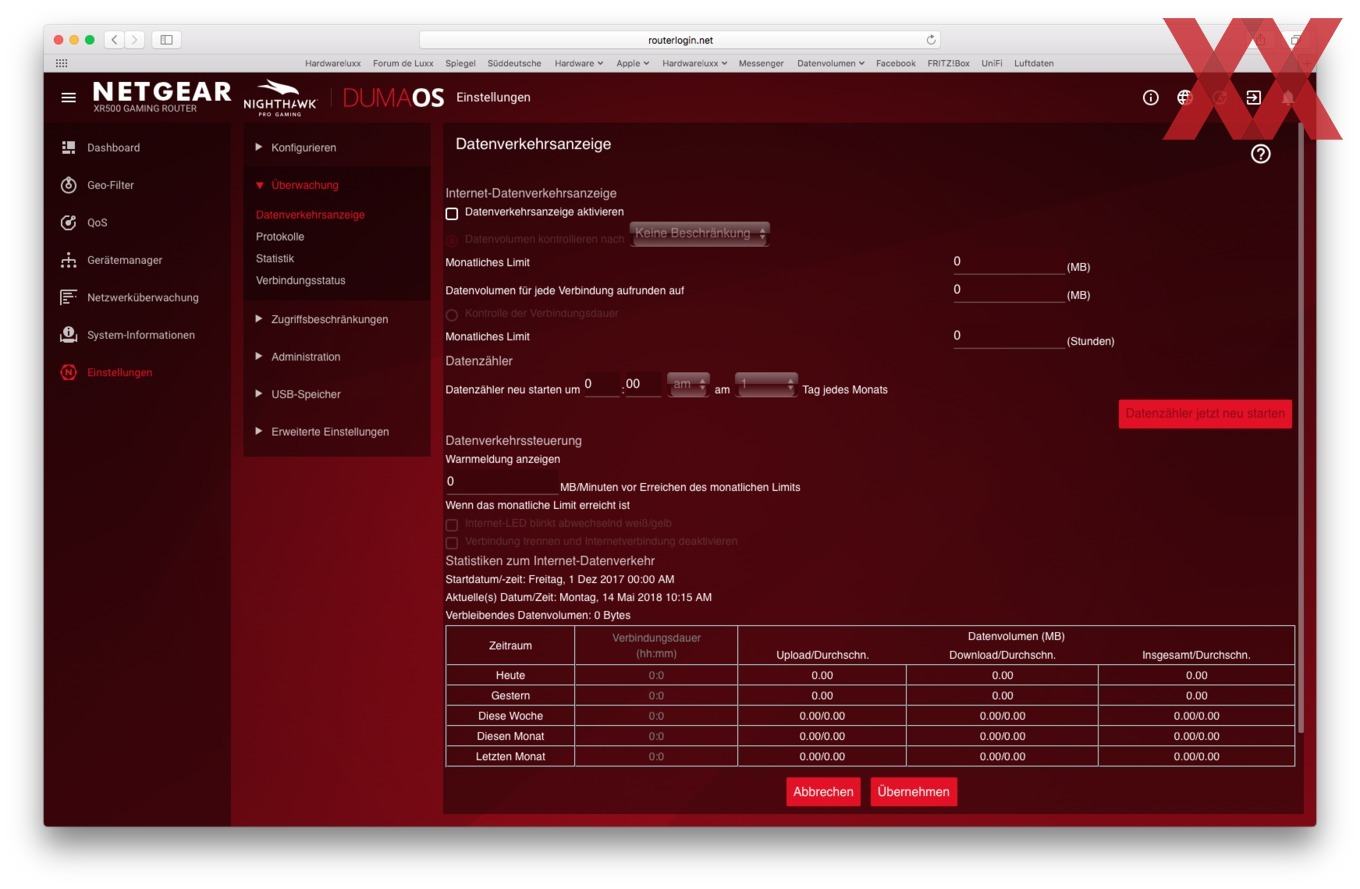This screenshot has height=889, width=1360.
Task: Open the am/pm dropdown
Action: (x=688, y=384)
